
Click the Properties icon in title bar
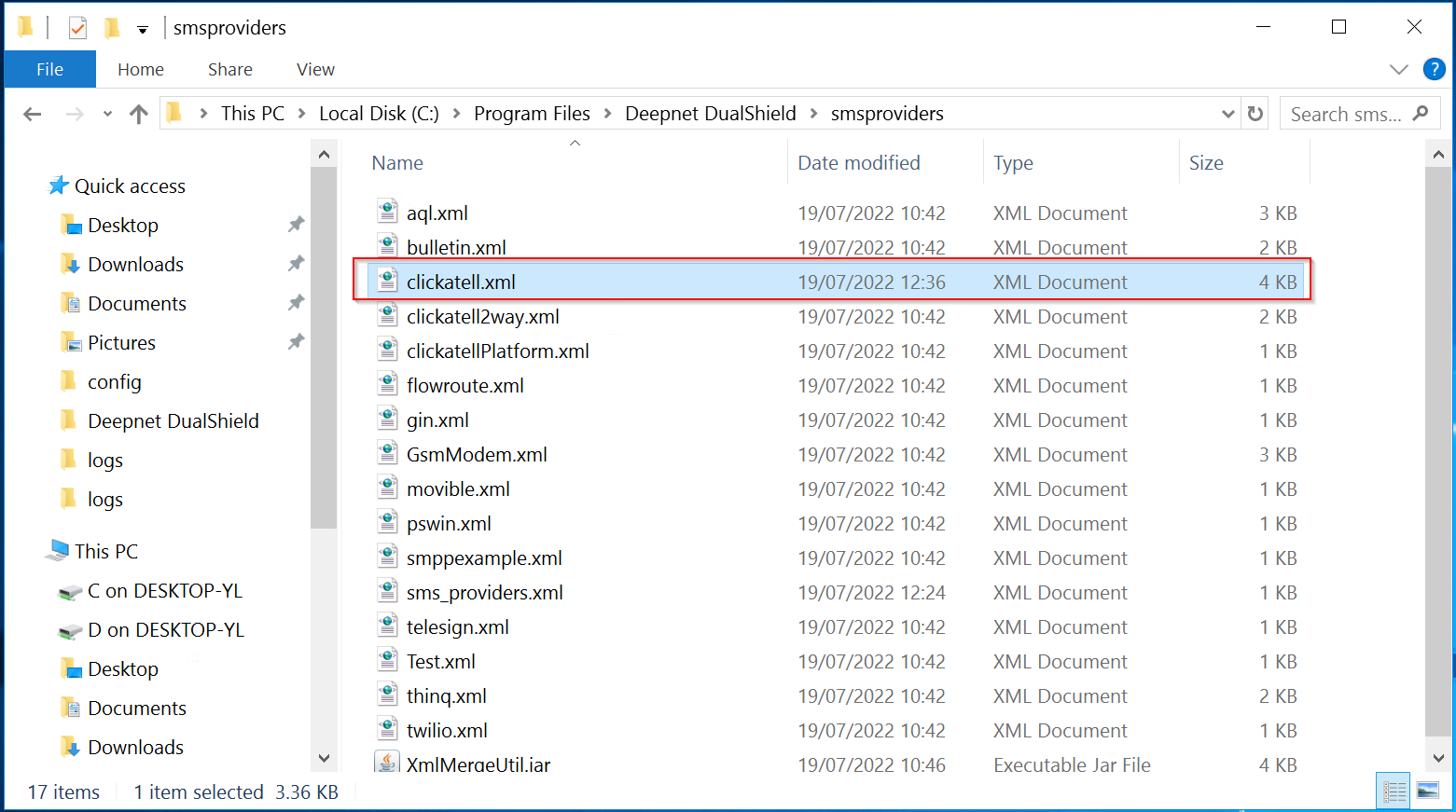(77, 28)
